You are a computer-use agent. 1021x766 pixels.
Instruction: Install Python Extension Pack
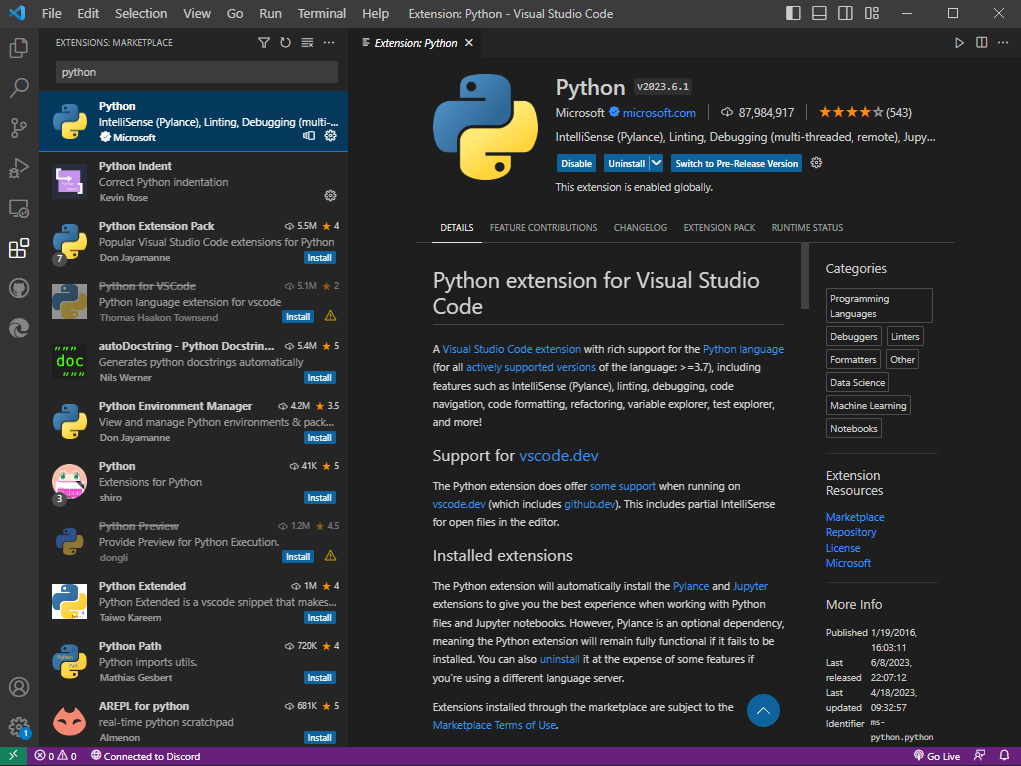[320, 258]
